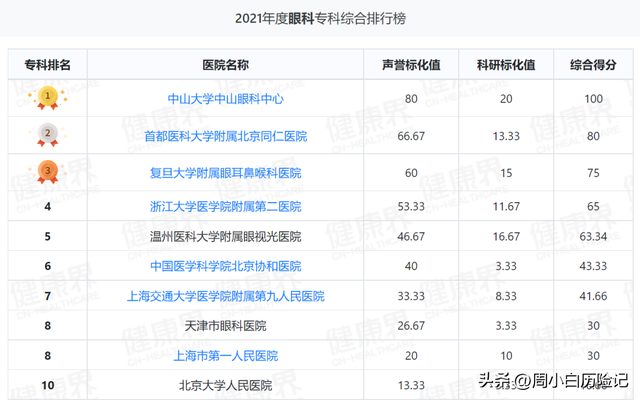
Task: Click rank number 4
Action: point(48,207)
